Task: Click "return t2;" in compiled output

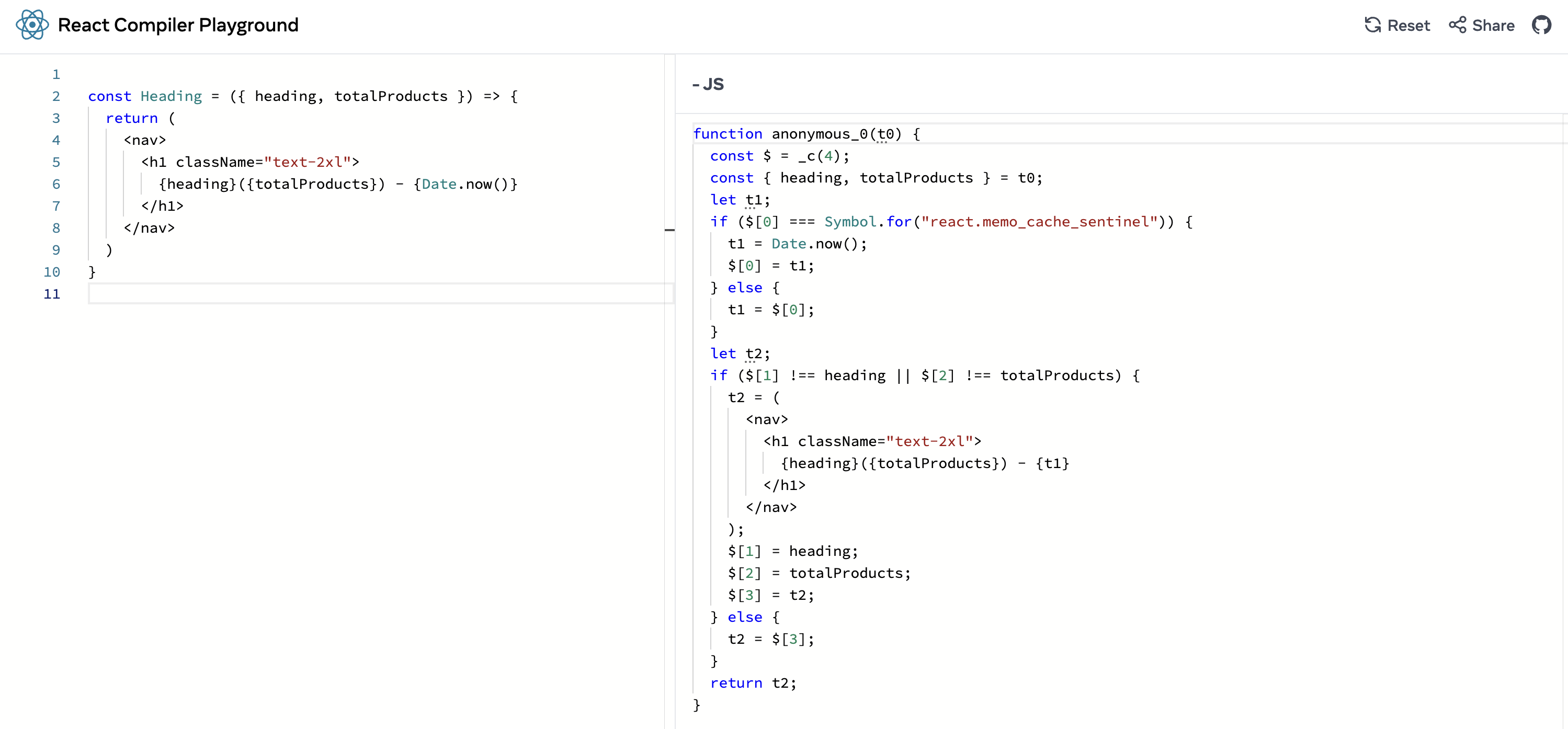Action: (x=753, y=683)
